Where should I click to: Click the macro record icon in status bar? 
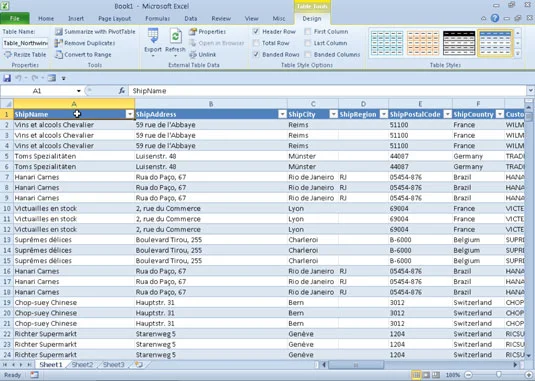(34, 375)
